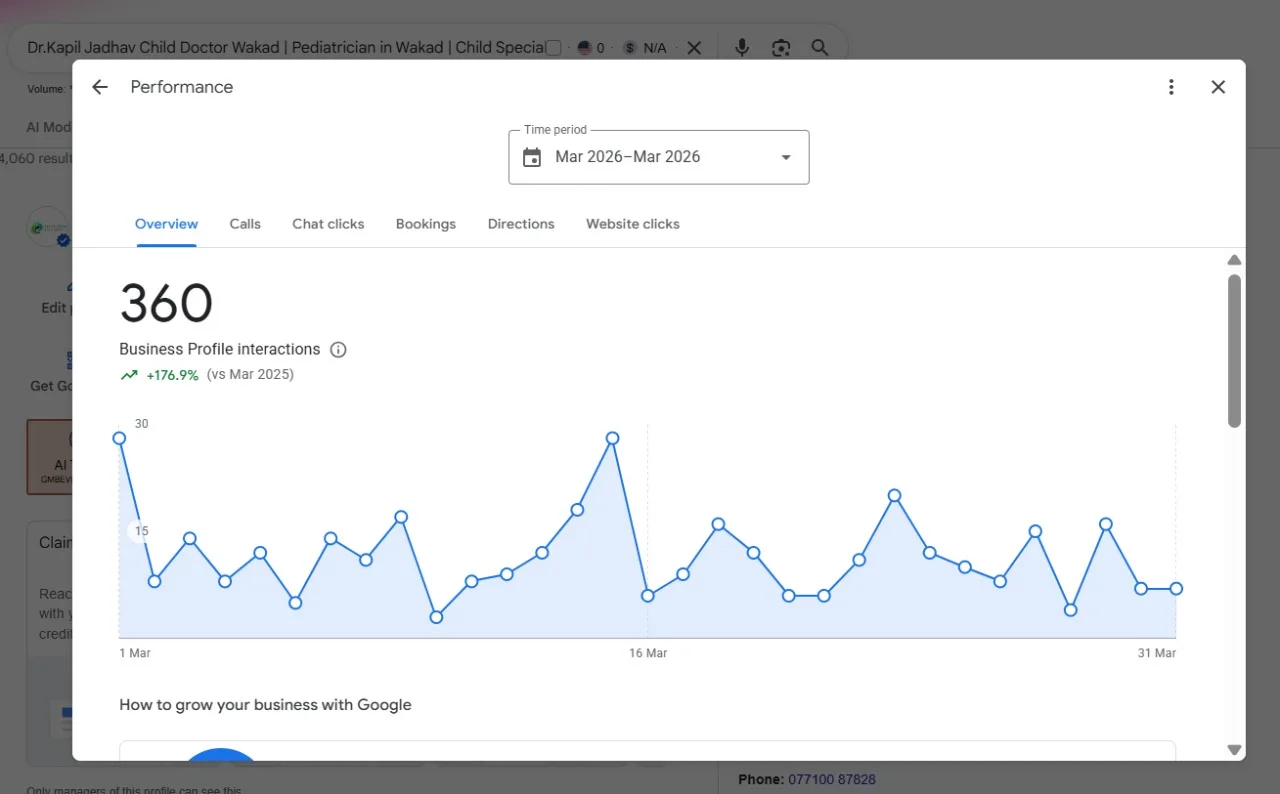Switch to the Overview tab

pos(166,224)
